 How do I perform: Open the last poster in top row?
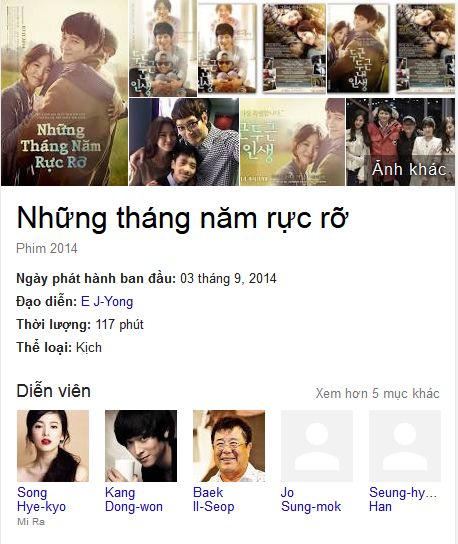coord(425,48)
